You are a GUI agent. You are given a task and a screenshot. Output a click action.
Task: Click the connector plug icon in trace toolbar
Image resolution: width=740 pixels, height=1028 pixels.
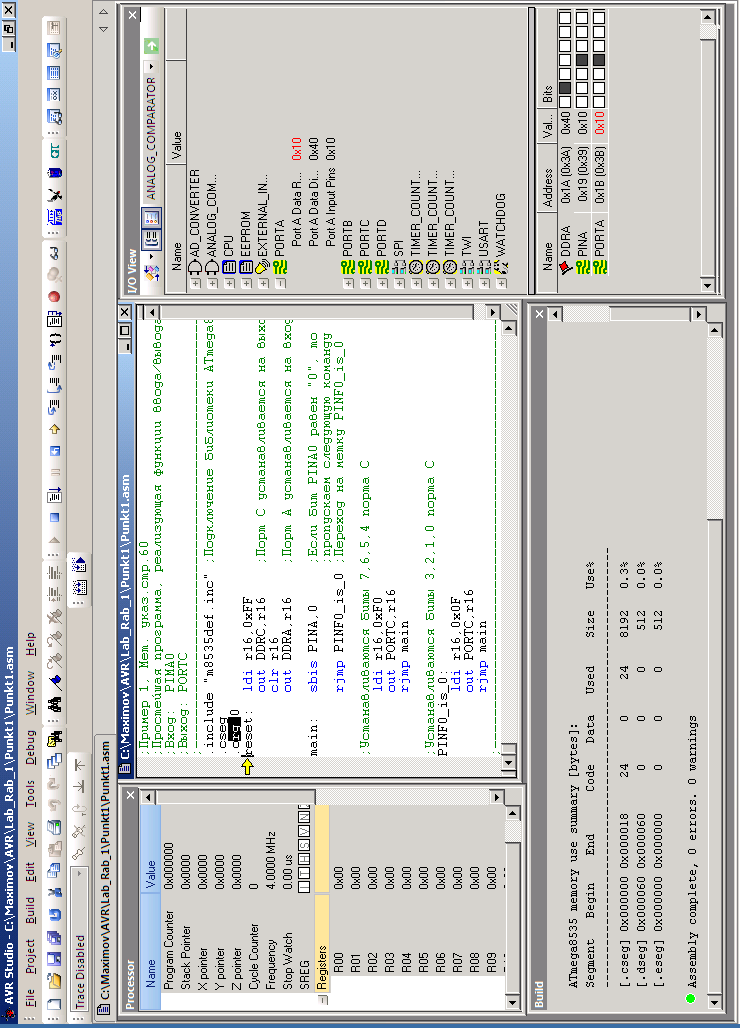79,854
